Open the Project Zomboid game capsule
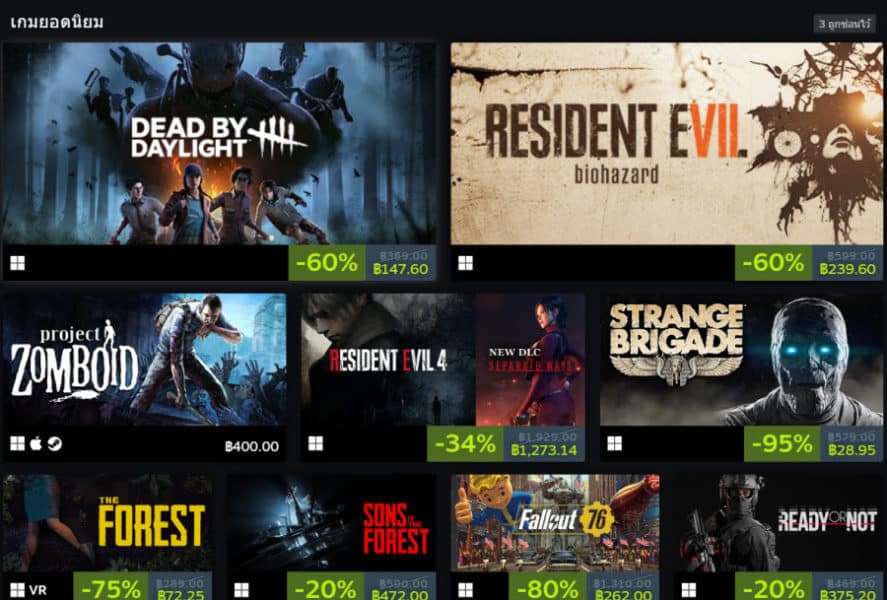 (x=145, y=359)
